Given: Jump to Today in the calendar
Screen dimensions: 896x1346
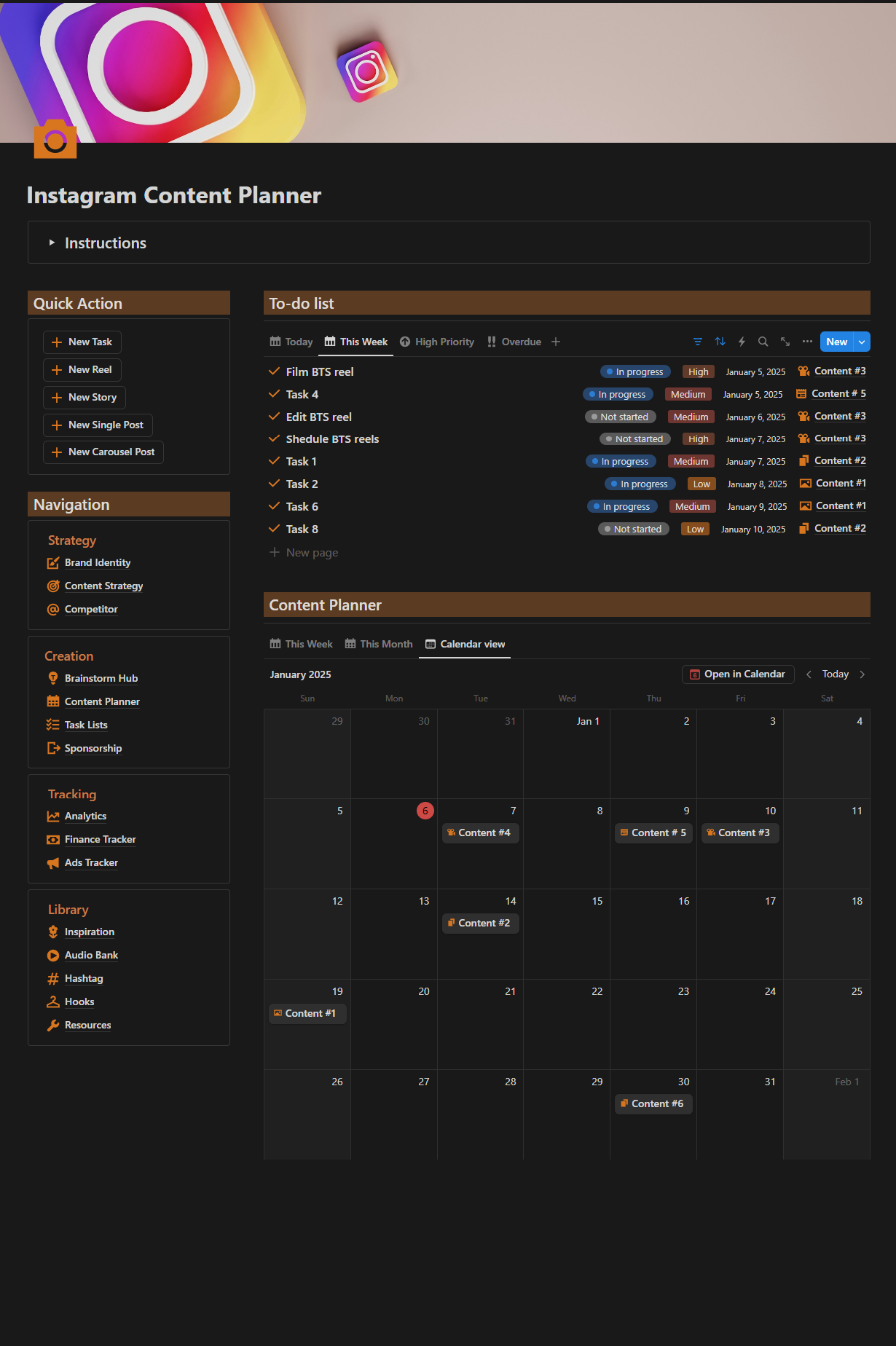Looking at the screenshot, I should [836, 674].
